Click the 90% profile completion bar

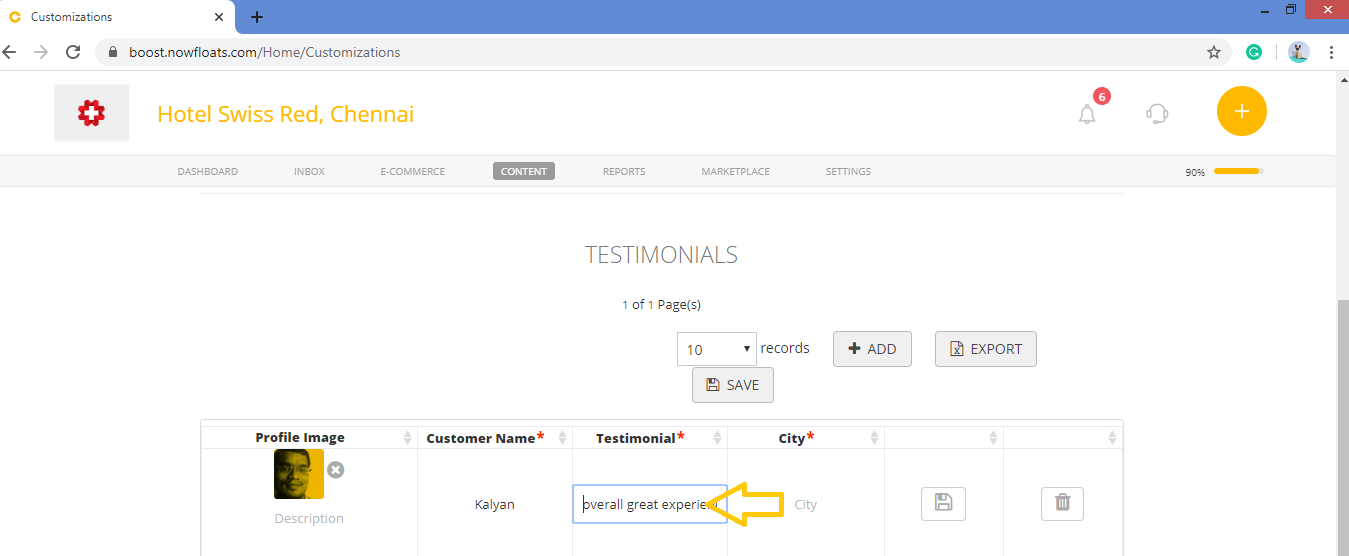[x=1239, y=171]
